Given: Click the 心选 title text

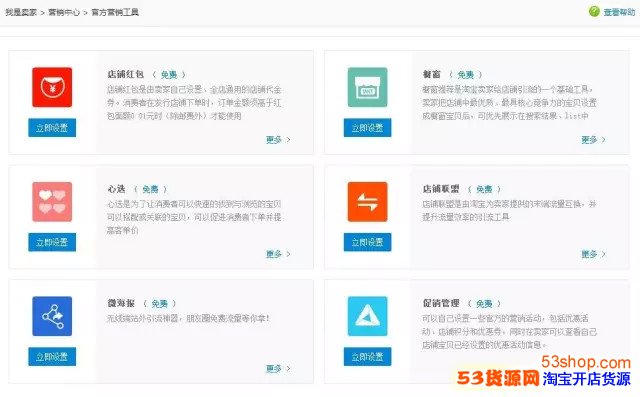Looking at the screenshot, I should (x=116, y=189).
